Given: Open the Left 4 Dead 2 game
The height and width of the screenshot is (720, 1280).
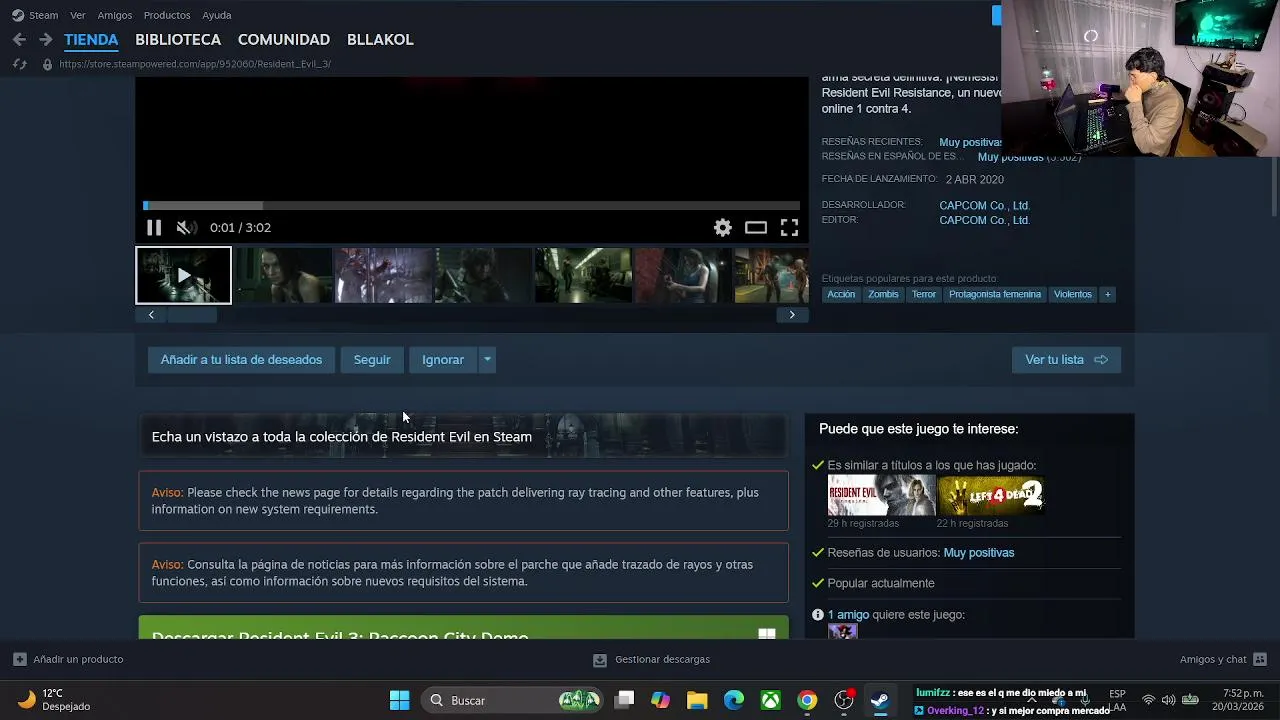Looking at the screenshot, I should coord(991,495).
